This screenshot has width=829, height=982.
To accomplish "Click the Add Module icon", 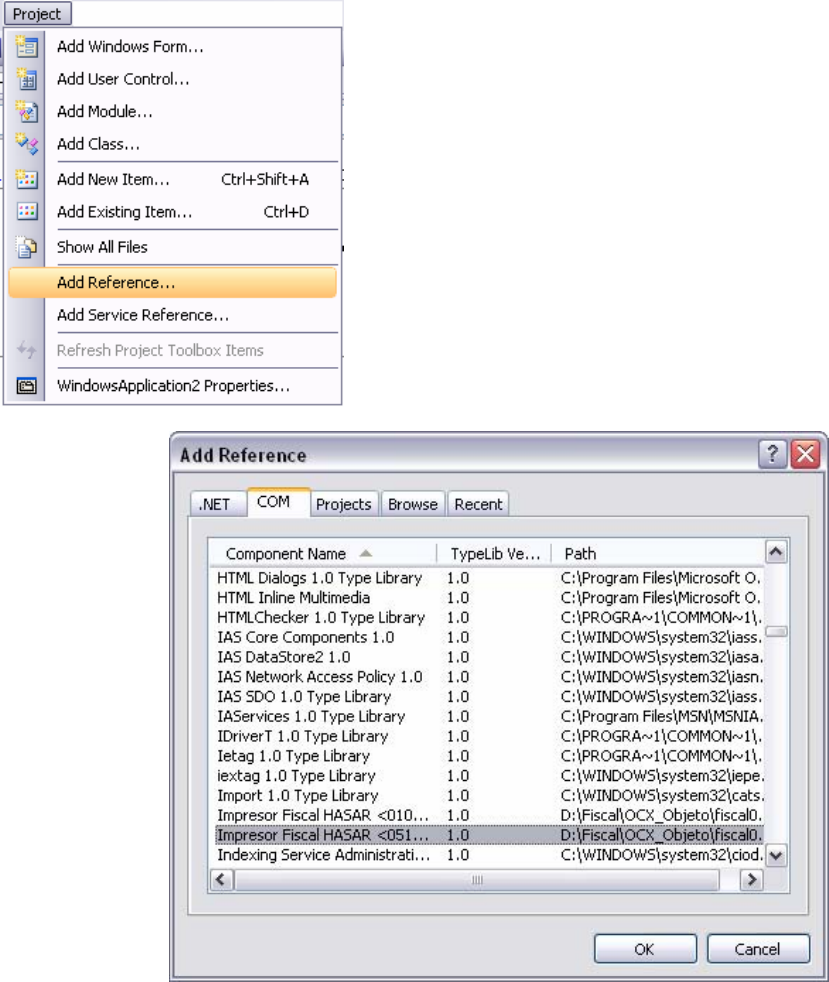I will pyautogui.click(x=26, y=112).
